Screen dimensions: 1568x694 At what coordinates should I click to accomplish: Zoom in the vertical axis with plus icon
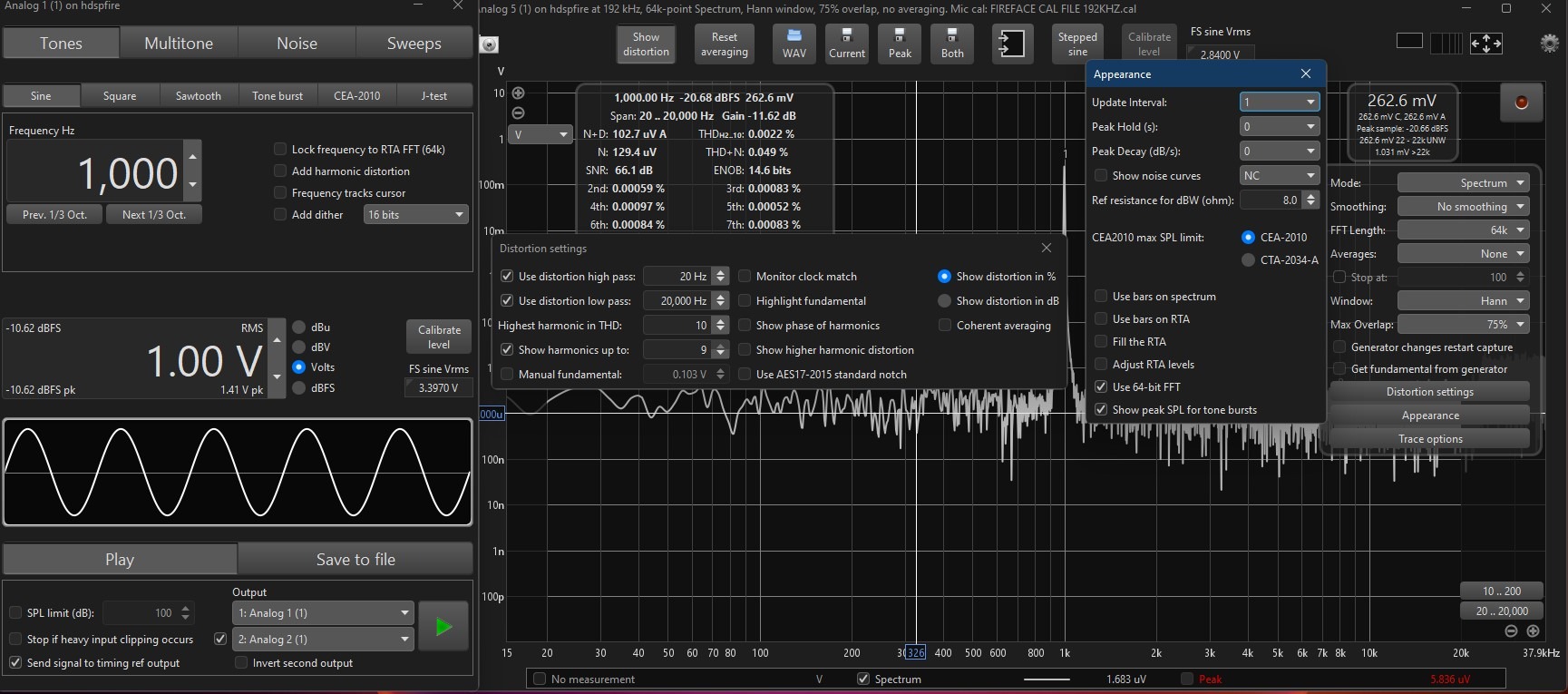tap(518, 93)
